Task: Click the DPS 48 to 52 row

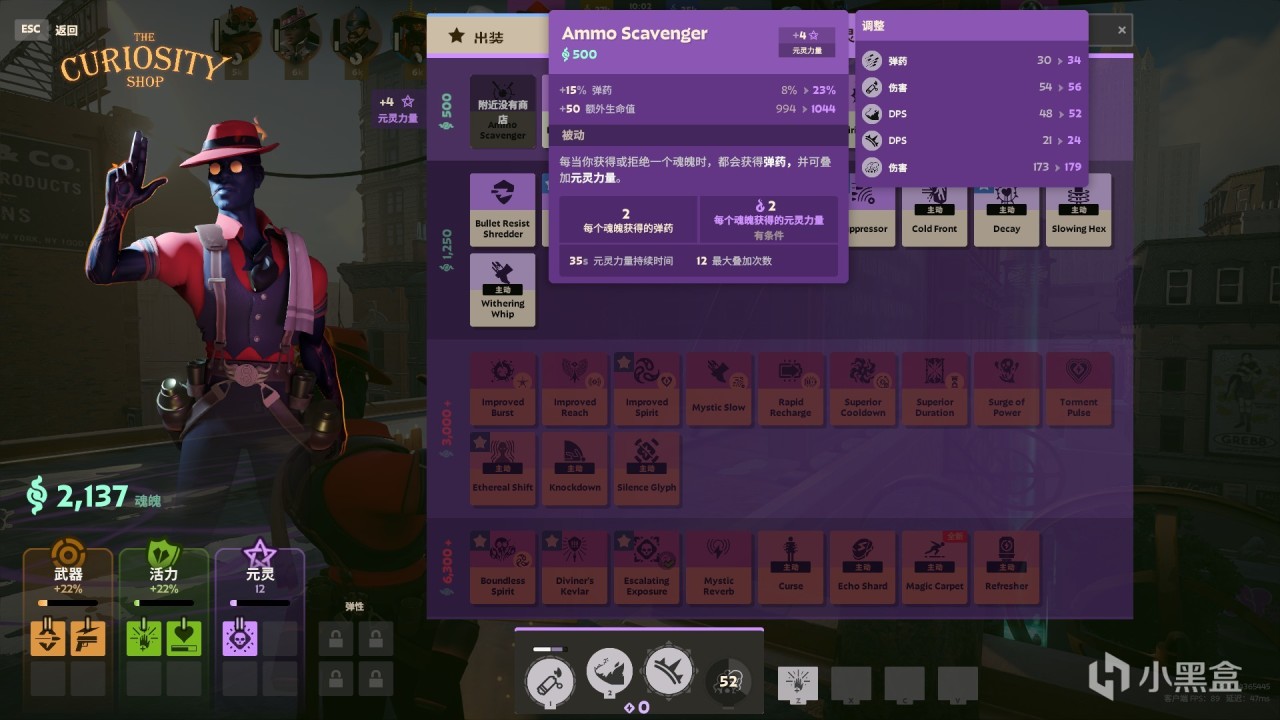Action: coord(972,114)
